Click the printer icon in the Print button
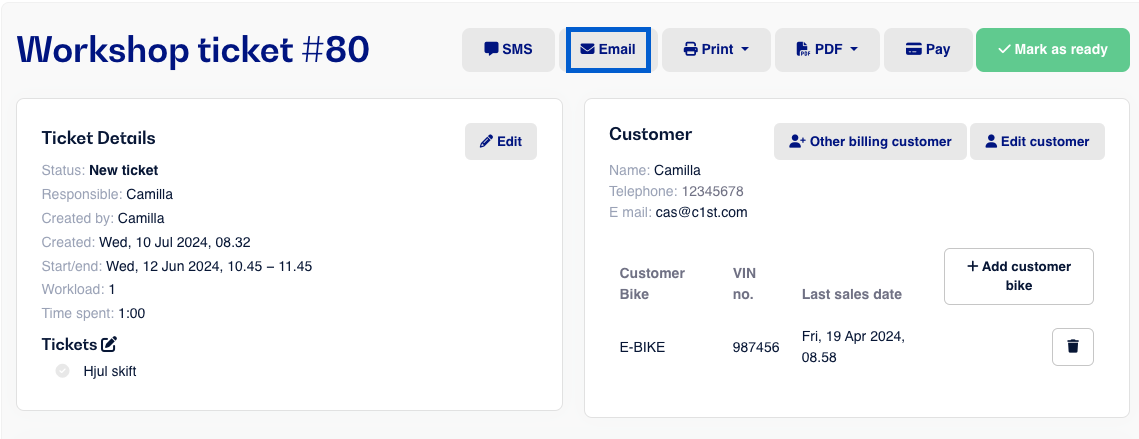Image resolution: width=1139 pixels, height=439 pixels. point(690,49)
